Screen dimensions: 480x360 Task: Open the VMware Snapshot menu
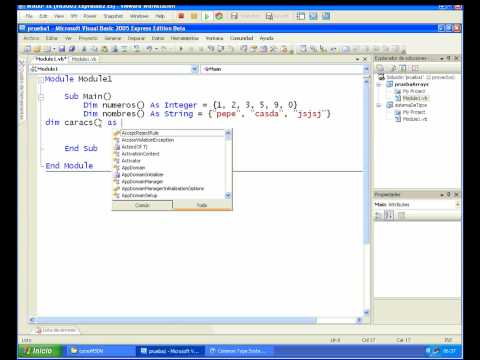(x=113, y=16)
